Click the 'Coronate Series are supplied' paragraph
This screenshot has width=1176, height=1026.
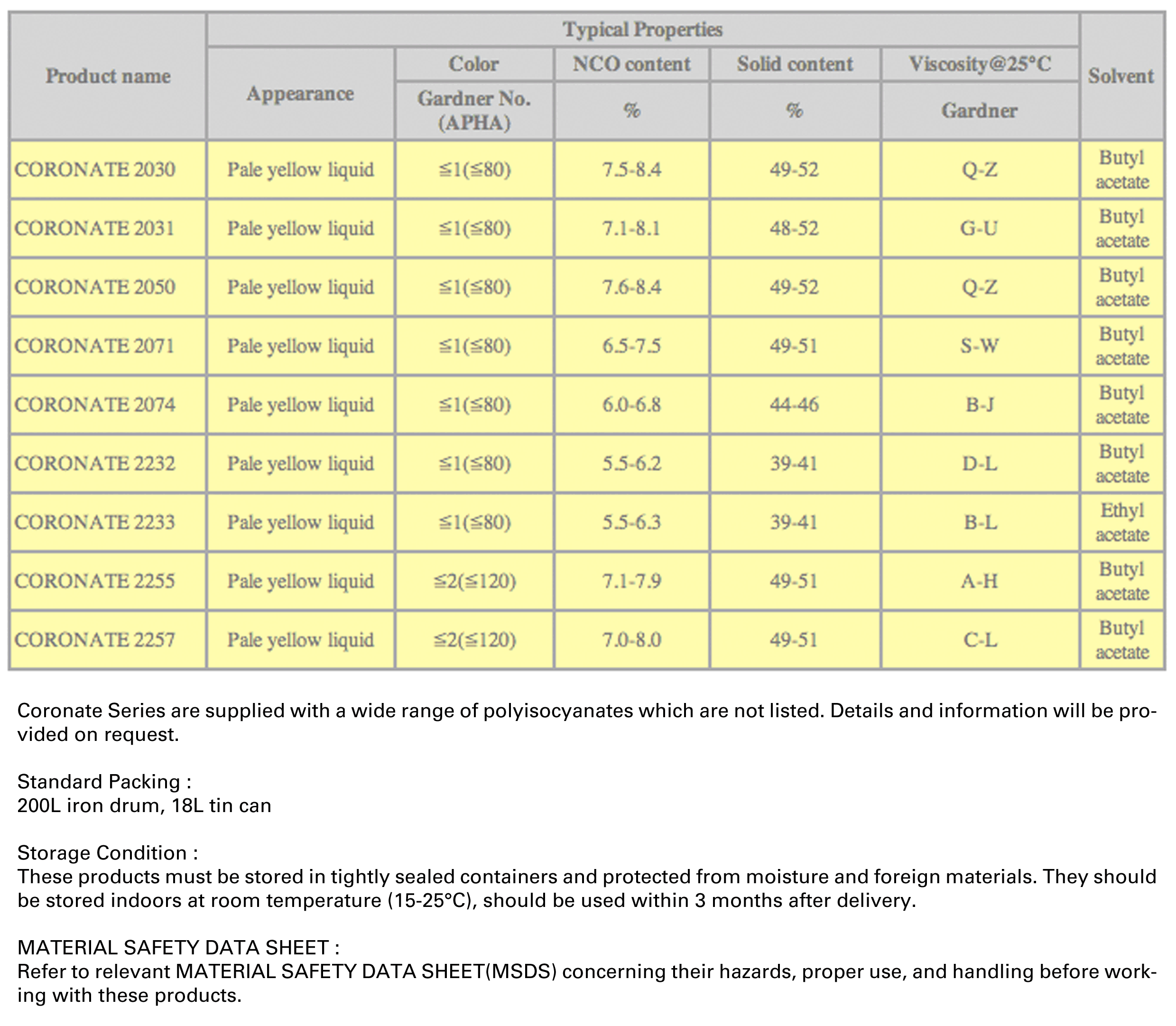[x=587, y=722]
